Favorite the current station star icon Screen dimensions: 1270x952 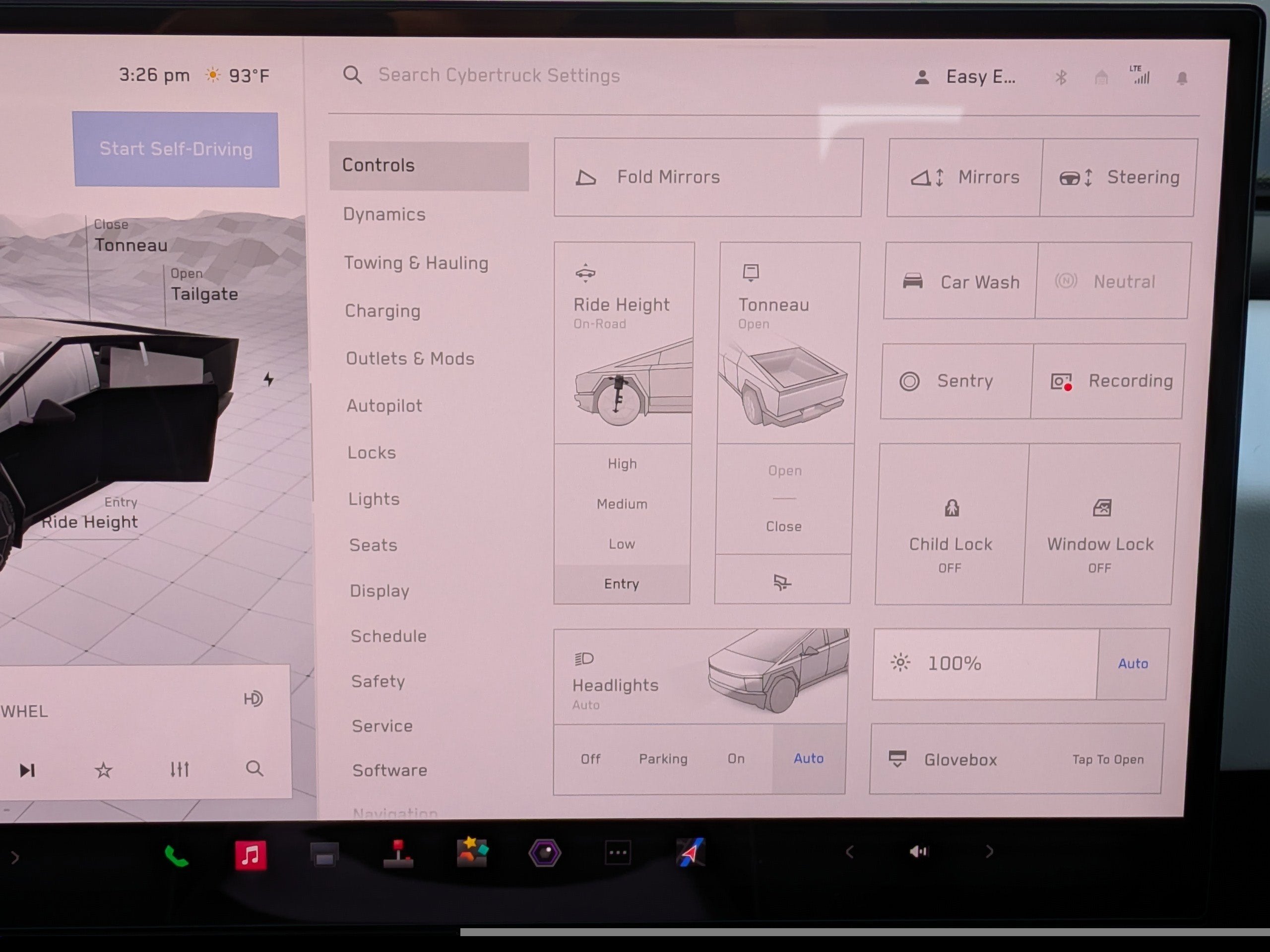103,770
